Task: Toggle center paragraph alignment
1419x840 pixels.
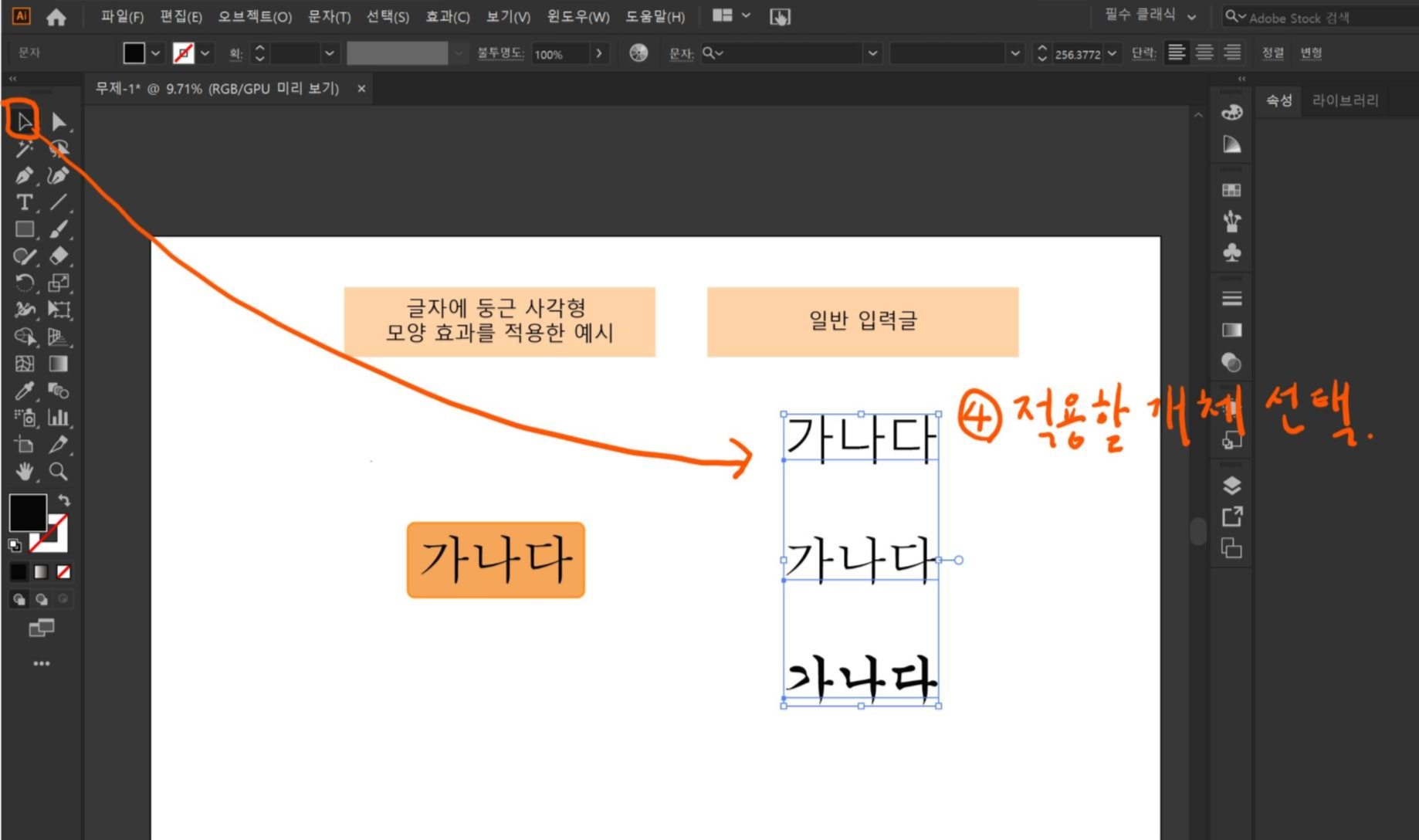Action: tap(1204, 52)
